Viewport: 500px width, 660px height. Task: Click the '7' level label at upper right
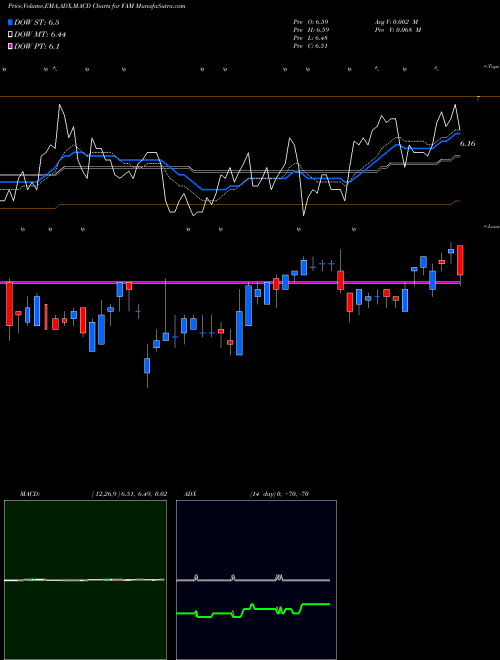(x=478, y=98)
